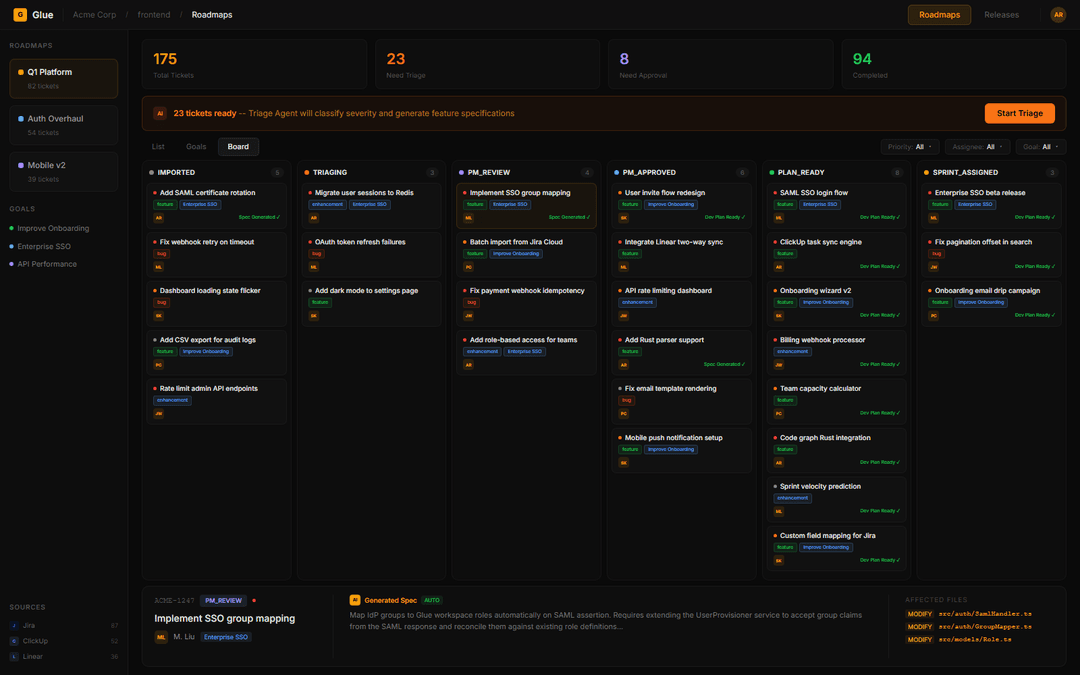Switch to the List view tab
The width and height of the screenshot is (1080, 675).
[158, 147]
